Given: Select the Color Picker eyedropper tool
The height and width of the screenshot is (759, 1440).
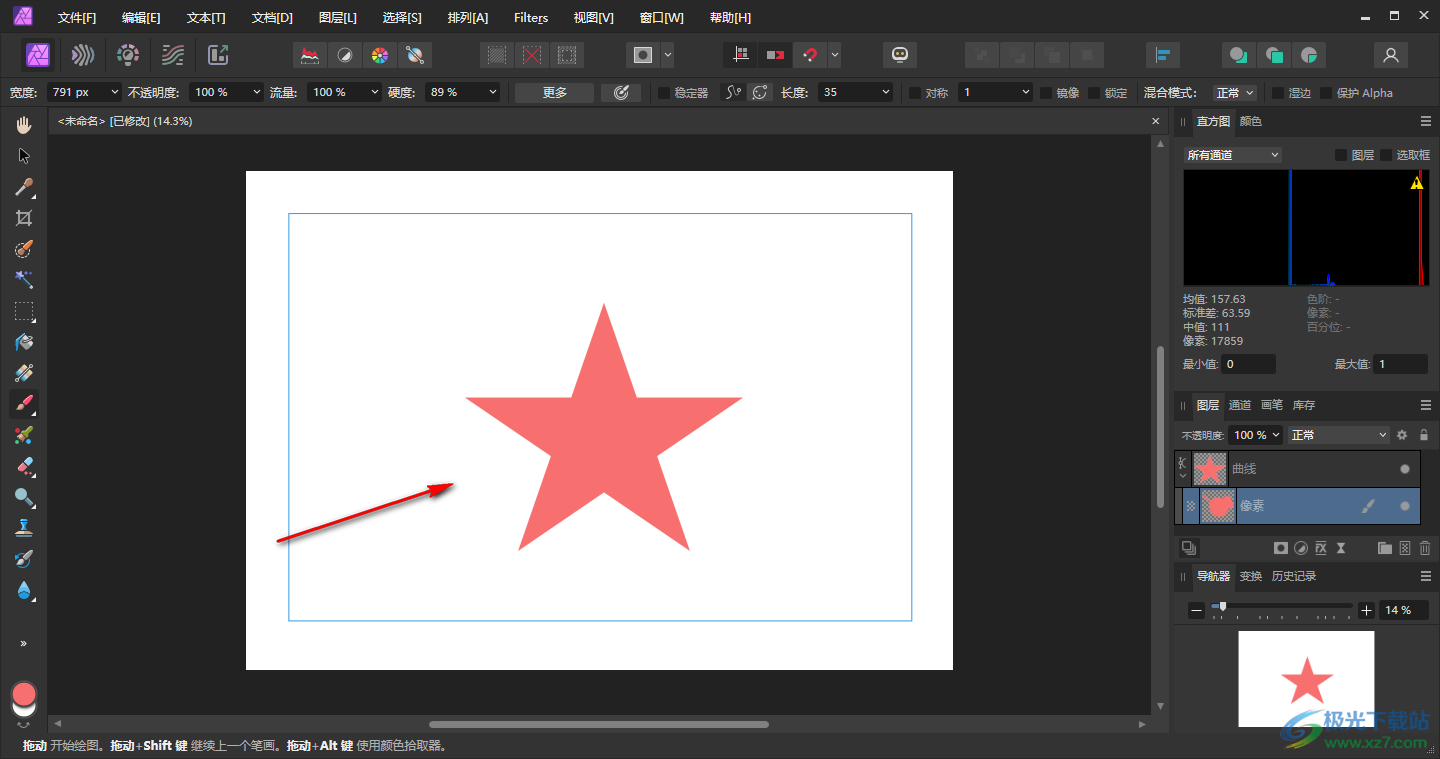Looking at the screenshot, I should [24, 187].
